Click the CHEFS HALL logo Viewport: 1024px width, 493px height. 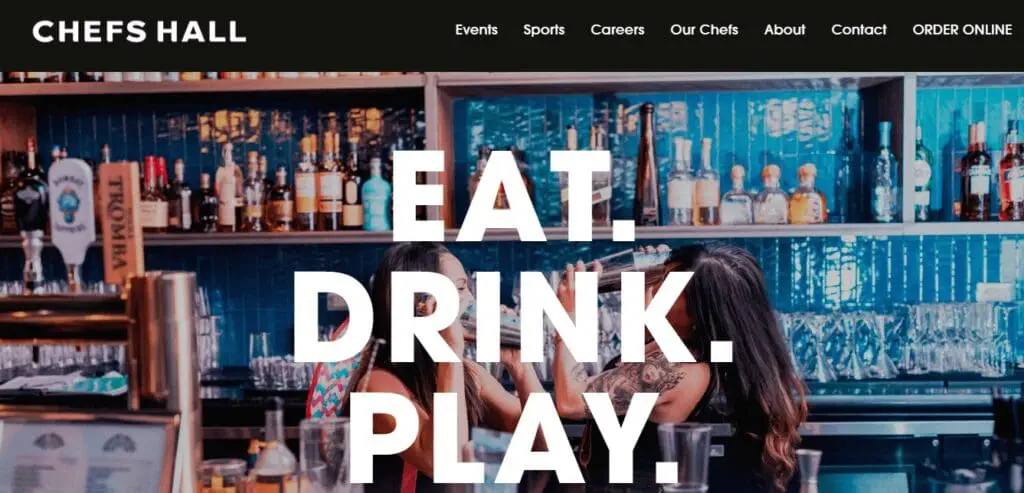pos(139,31)
